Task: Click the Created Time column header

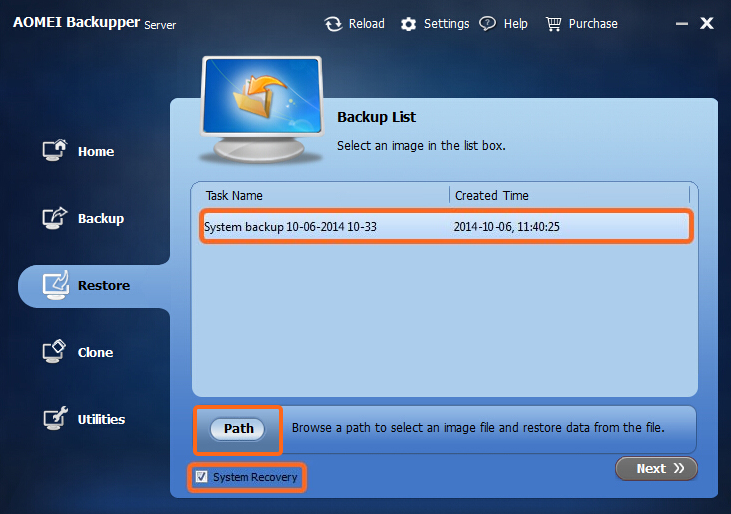Action: pyautogui.click(x=491, y=196)
